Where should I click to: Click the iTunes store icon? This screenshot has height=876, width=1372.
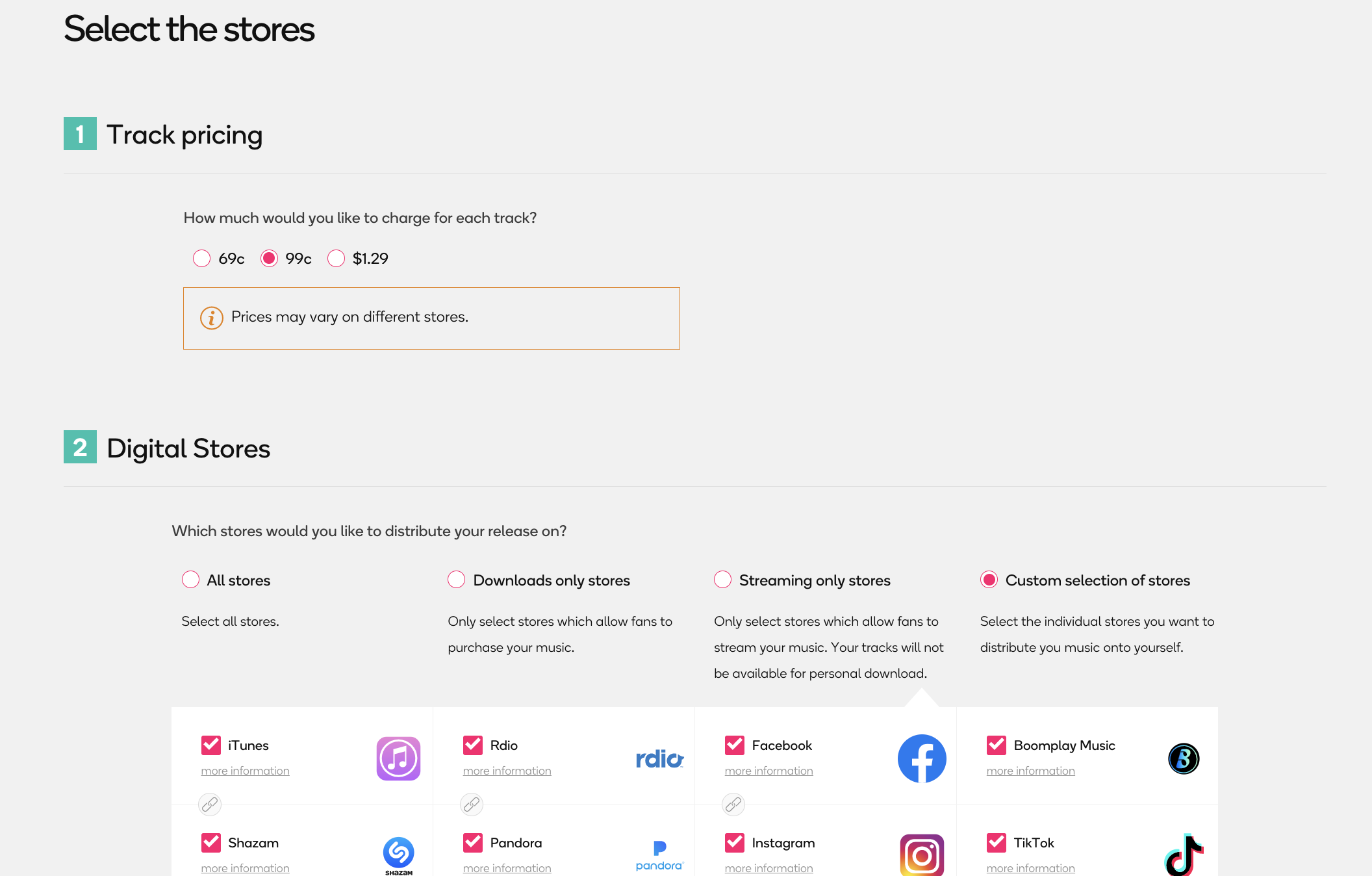pyautogui.click(x=399, y=758)
